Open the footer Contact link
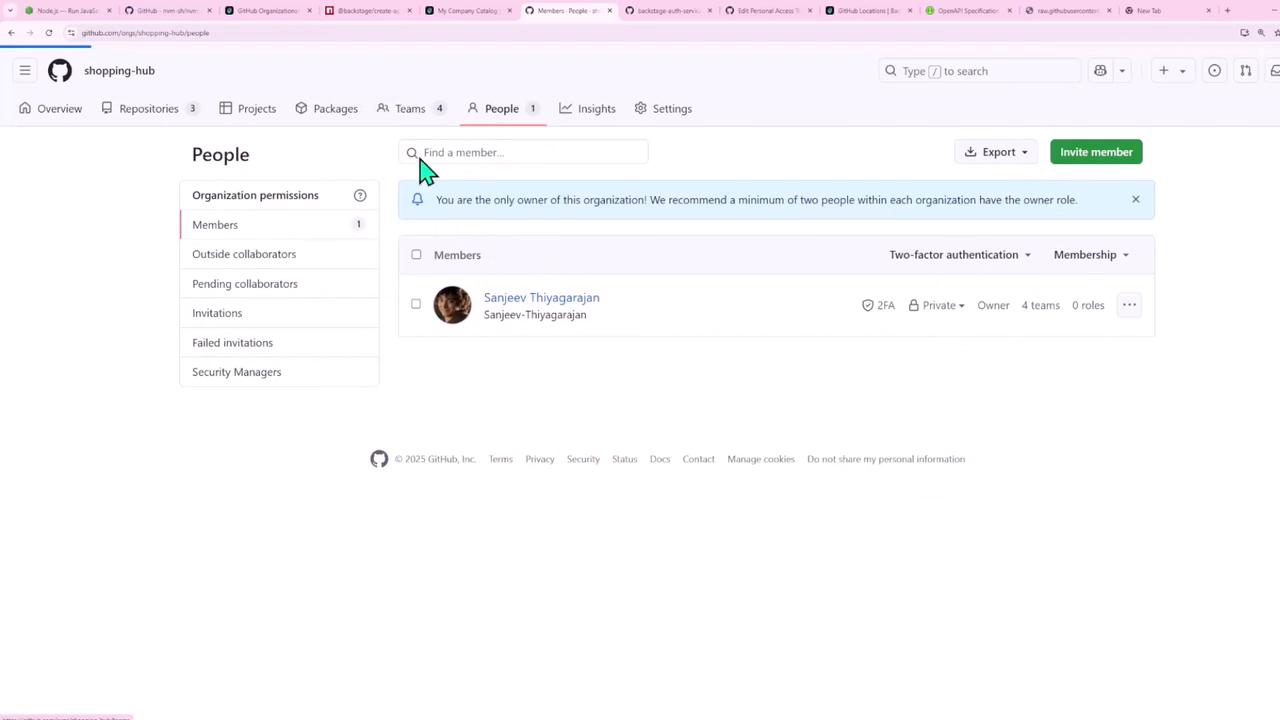The height and width of the screenshot is (720, 1280). tap(699, 459)
